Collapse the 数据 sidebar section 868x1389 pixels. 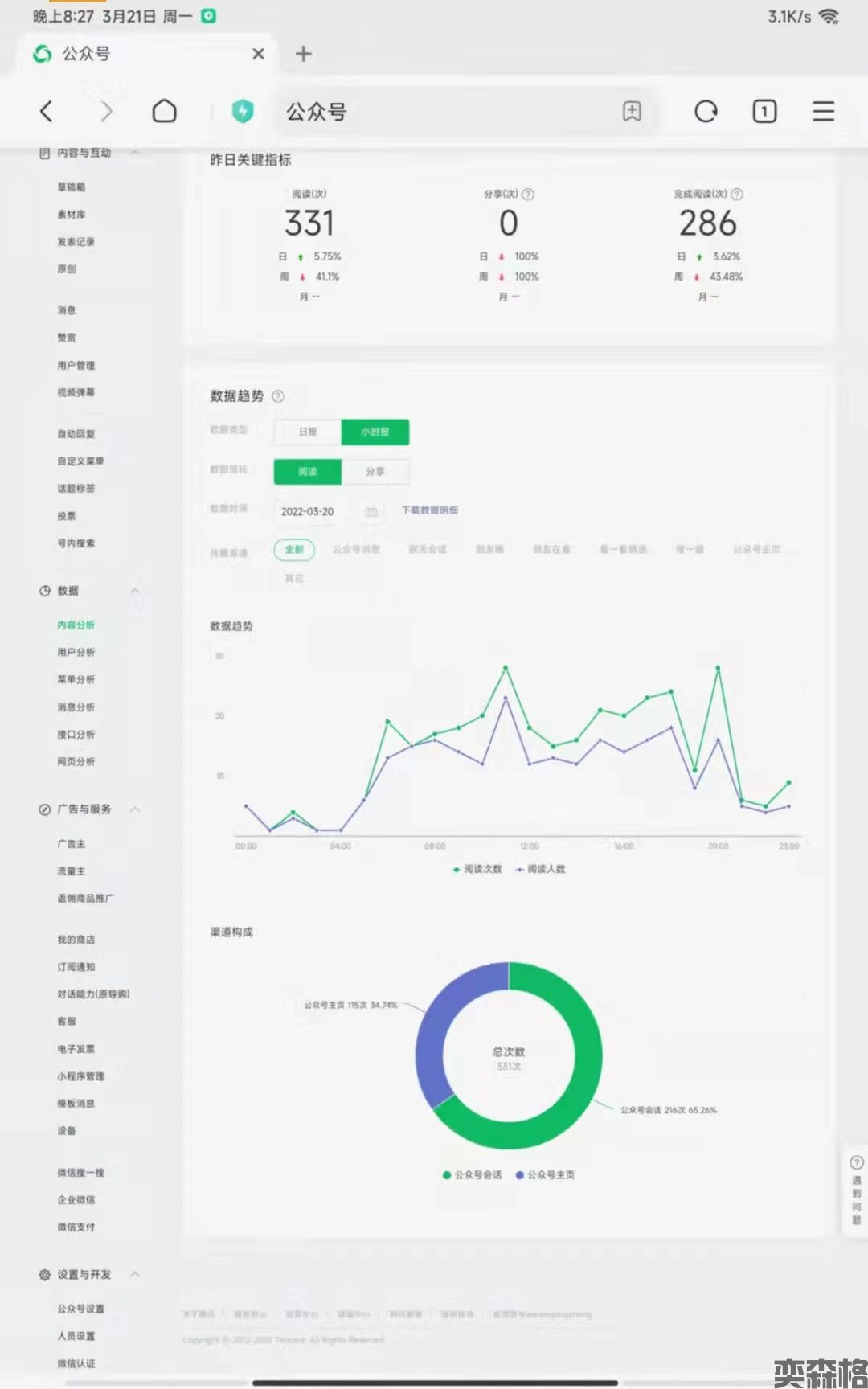135,591
